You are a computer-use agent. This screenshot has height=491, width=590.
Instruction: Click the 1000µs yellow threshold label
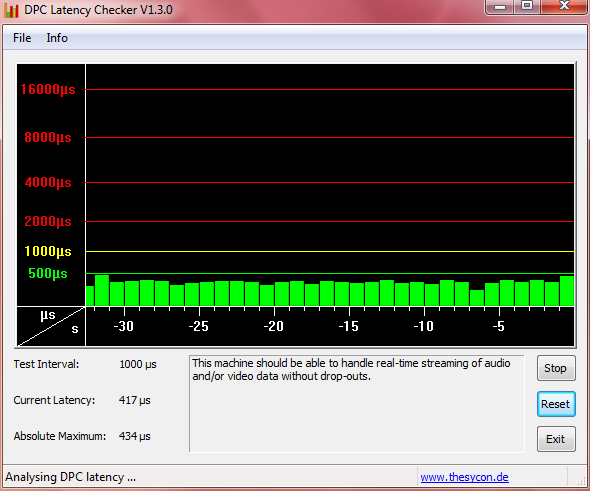(48, 251)
